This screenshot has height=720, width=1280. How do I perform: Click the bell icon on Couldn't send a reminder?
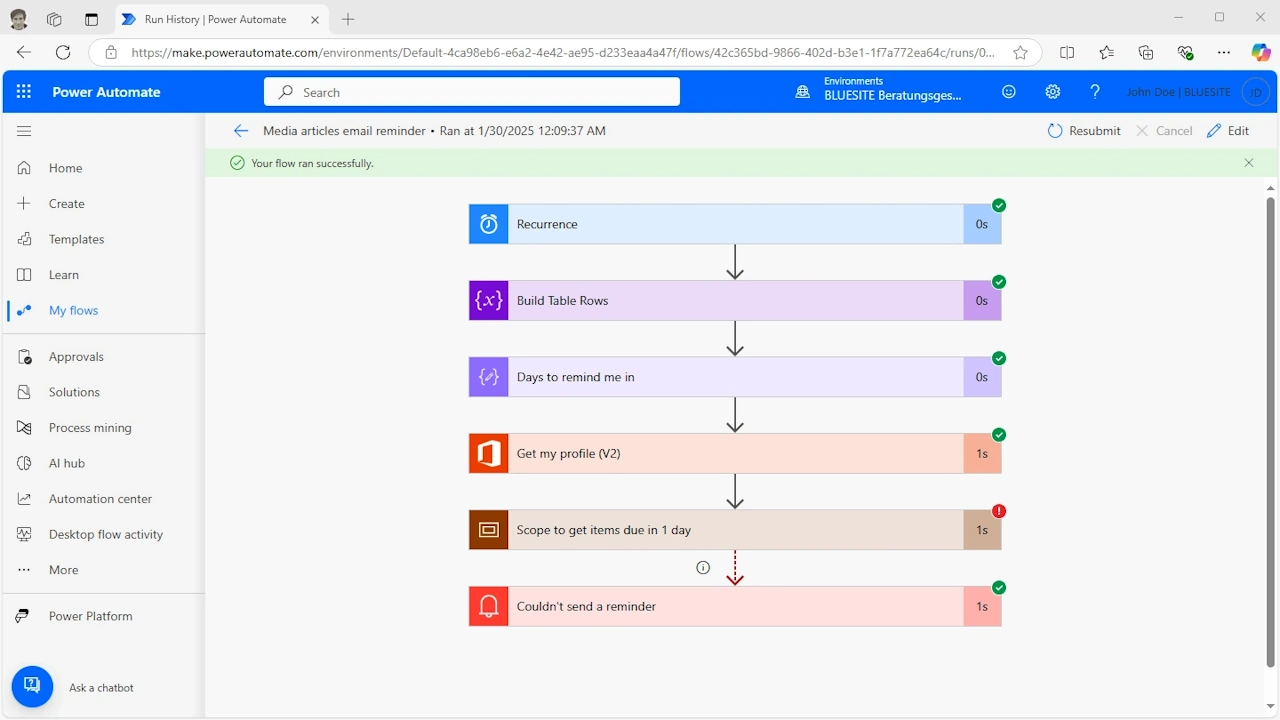(x=488, y=606)
